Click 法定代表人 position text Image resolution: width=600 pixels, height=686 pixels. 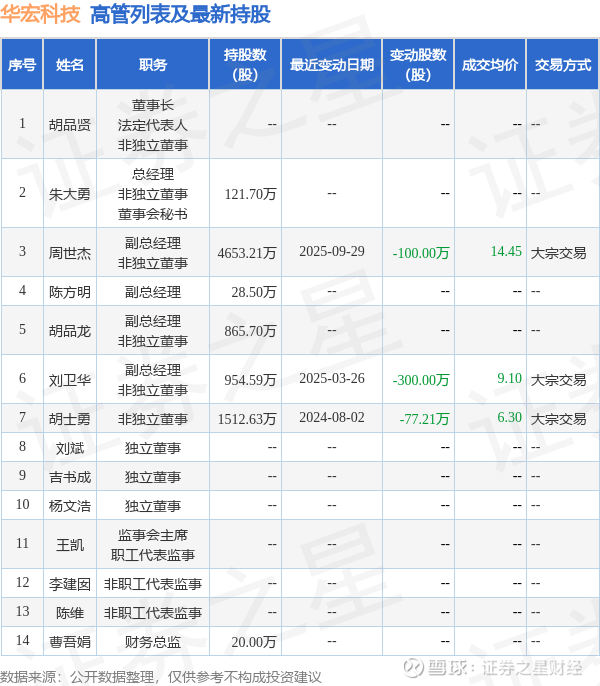click(x=153, y=125)
